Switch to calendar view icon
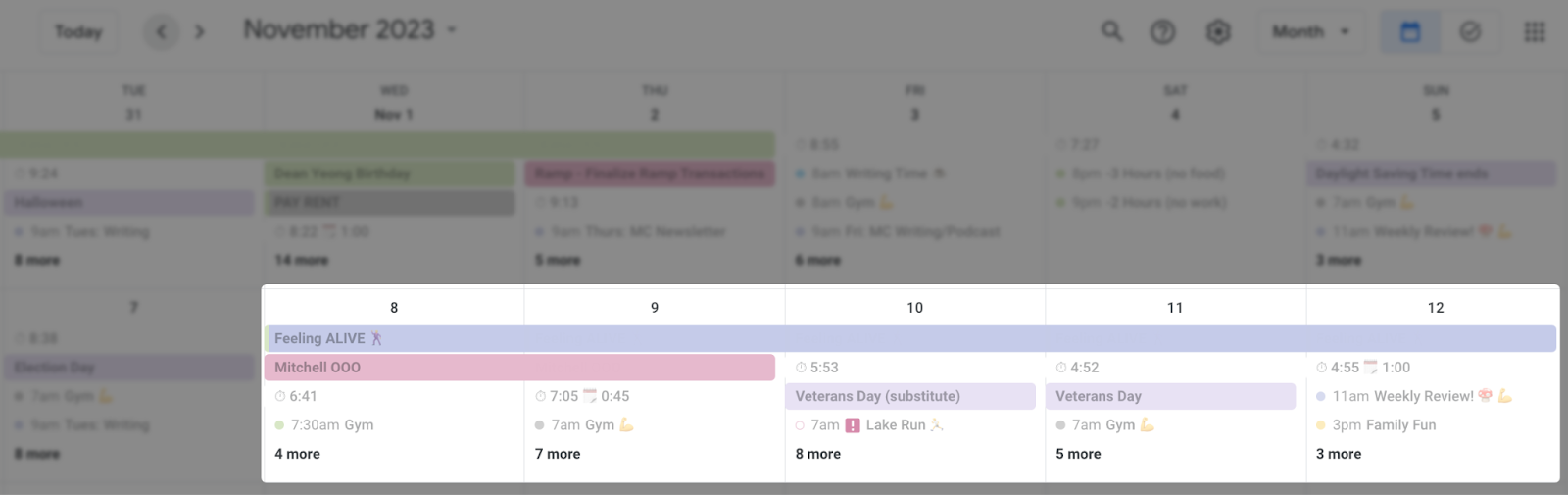Viewport: 1568px width, 495px height. 1410,31
